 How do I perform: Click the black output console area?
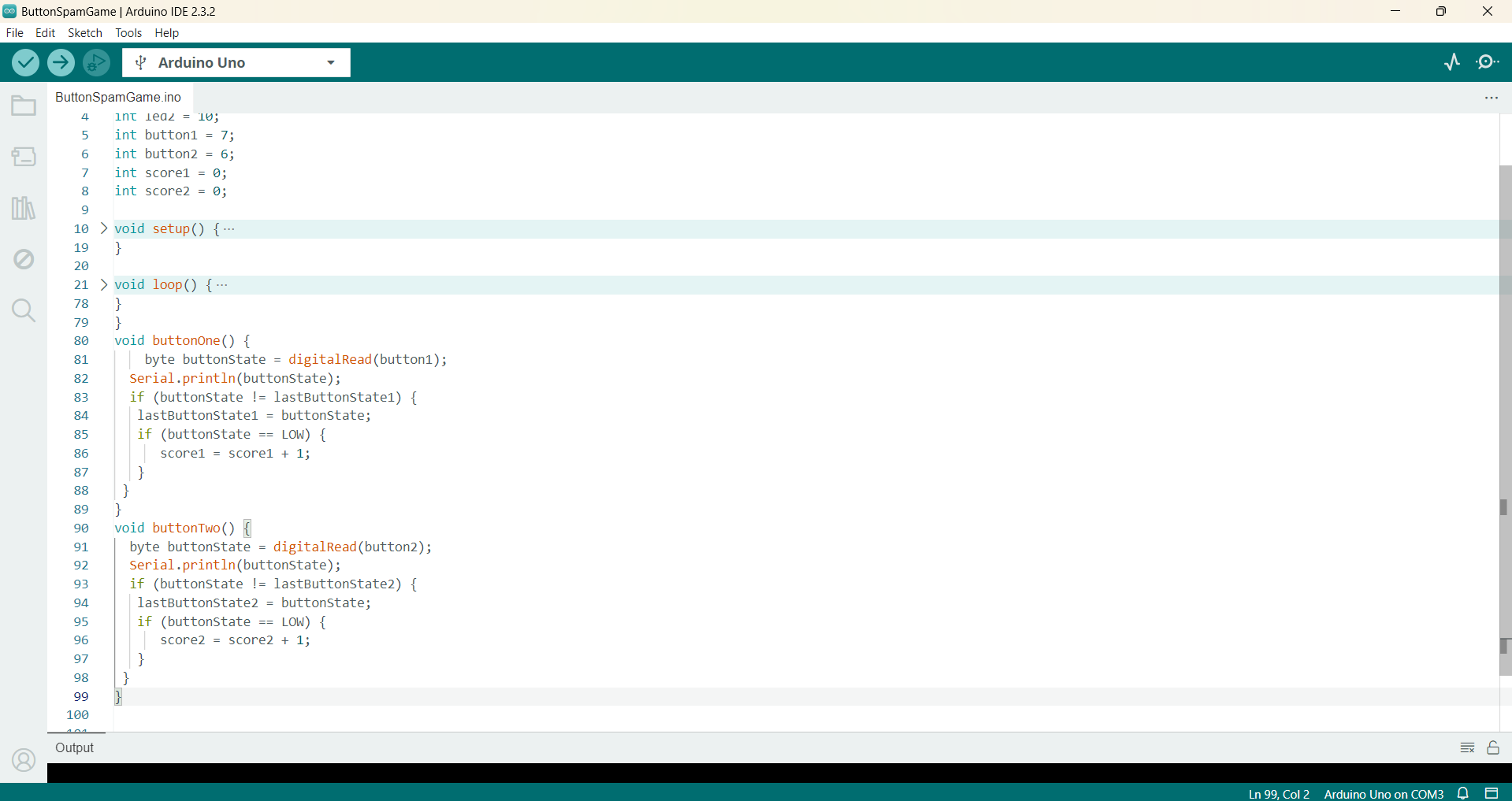pyautogui.click(x=779, y=773)
